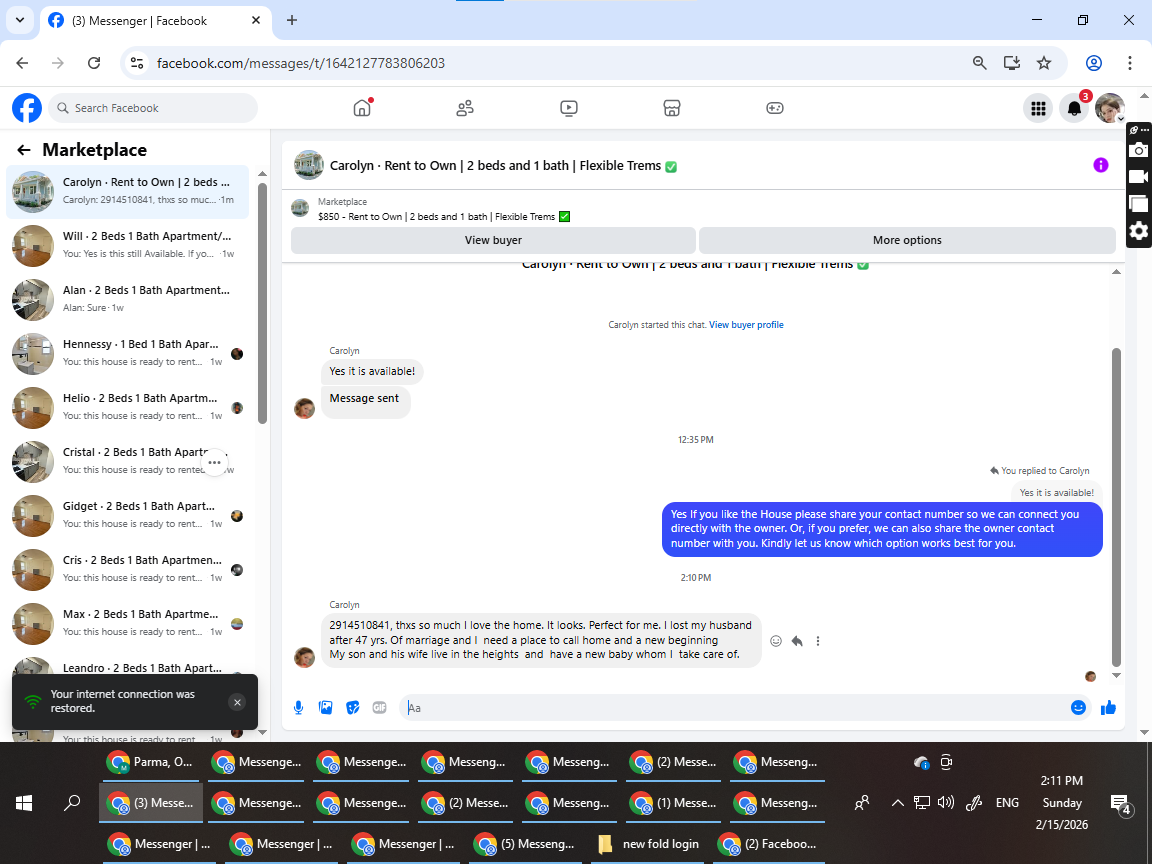Click More options button
This screenshot has height=864, width=1152.
(907, 240)
